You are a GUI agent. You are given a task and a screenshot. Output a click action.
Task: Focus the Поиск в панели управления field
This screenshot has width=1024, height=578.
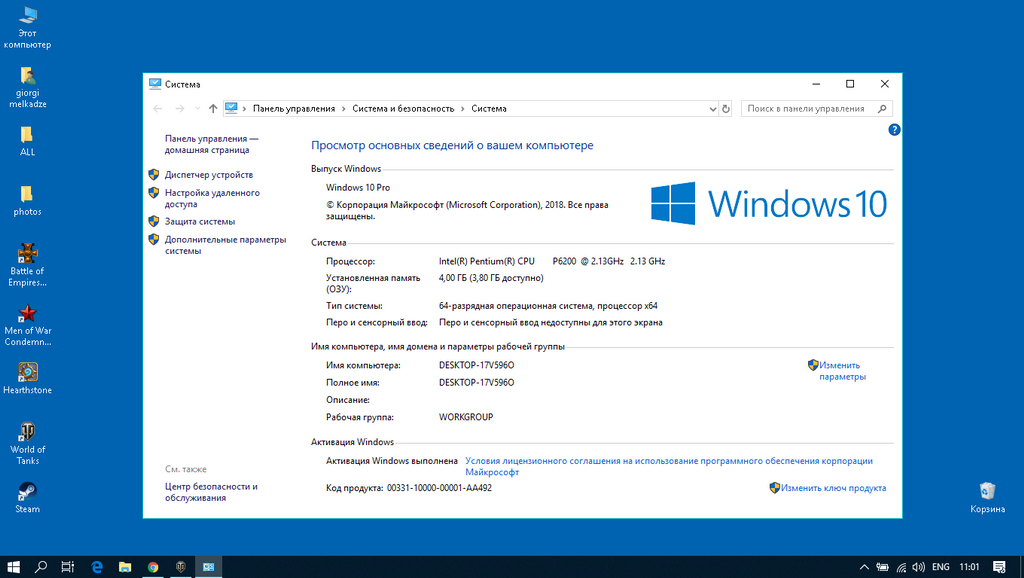pos(816,109)
